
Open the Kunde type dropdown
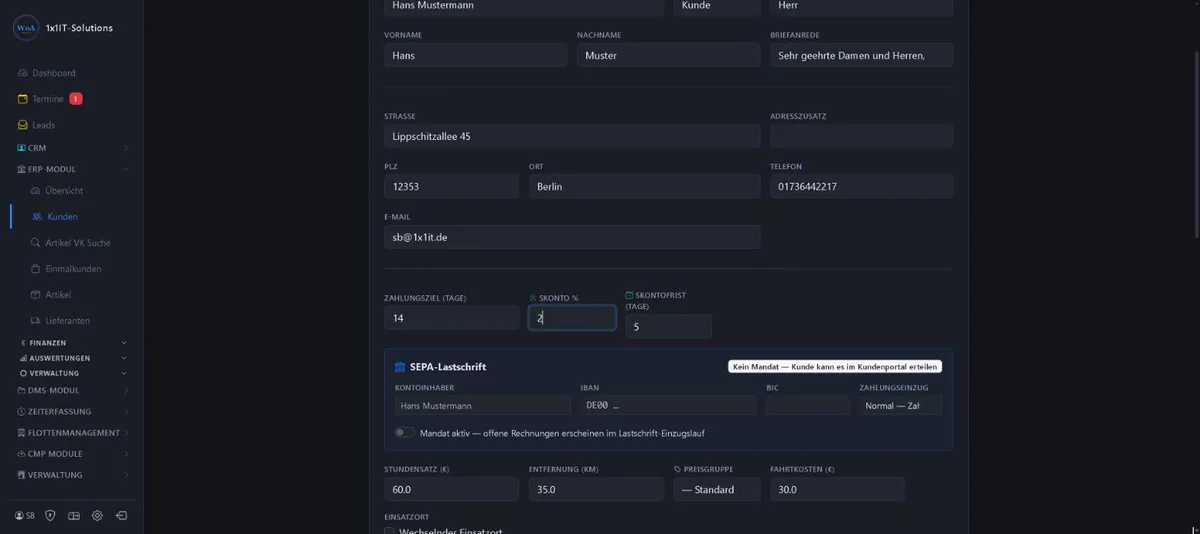coord(716,7)
